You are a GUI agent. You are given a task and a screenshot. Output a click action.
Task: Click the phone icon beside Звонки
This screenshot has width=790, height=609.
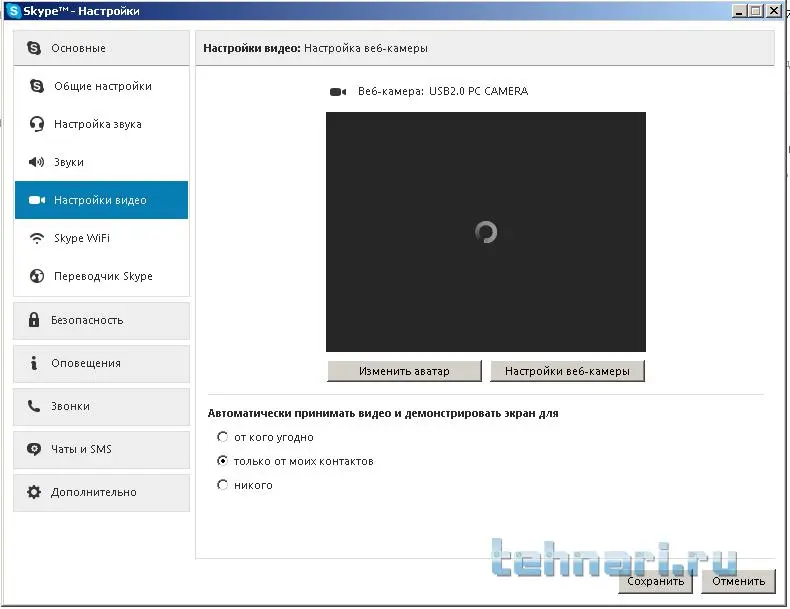coord(34,406)
